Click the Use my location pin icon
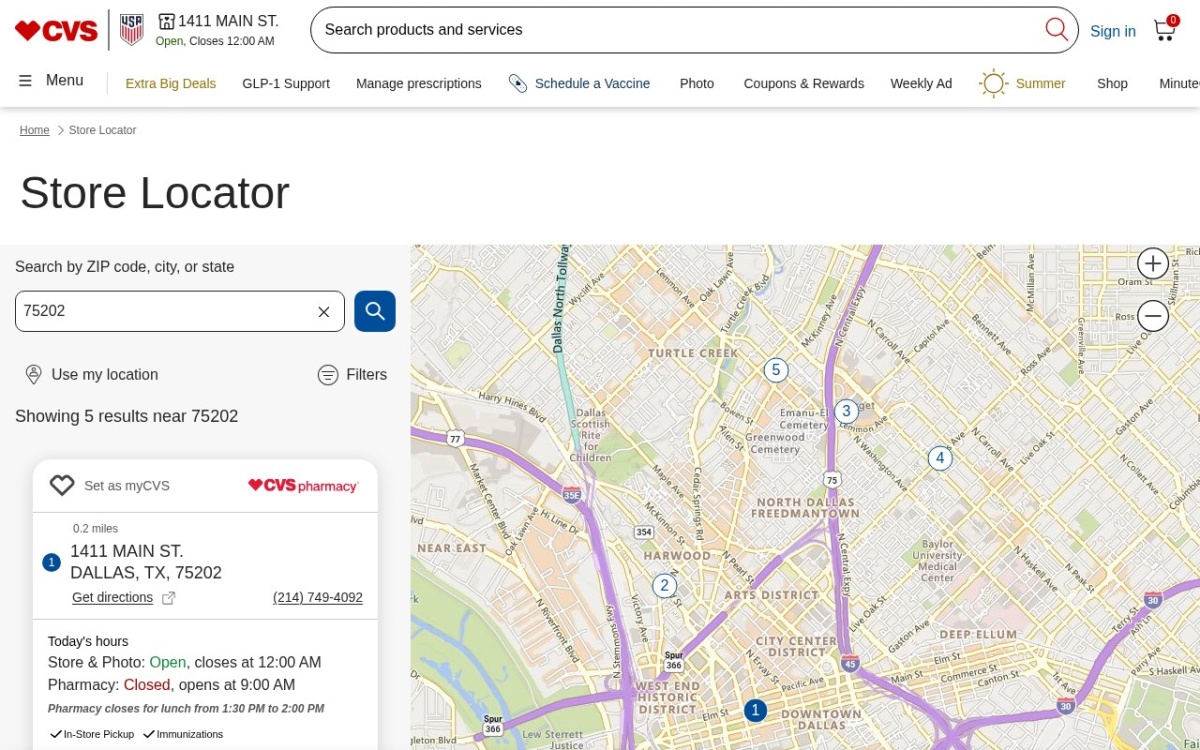The height and width of the screenshot is (750, 1200). pos(33,374)
